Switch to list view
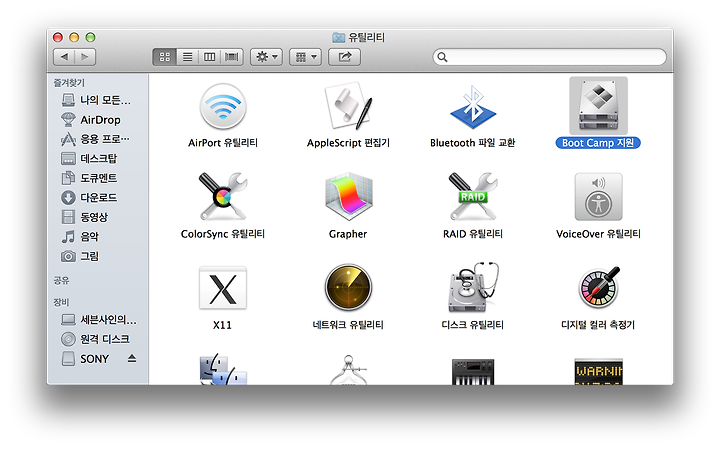The height and width of the screenshot is (449, 720). coord(187,57)
